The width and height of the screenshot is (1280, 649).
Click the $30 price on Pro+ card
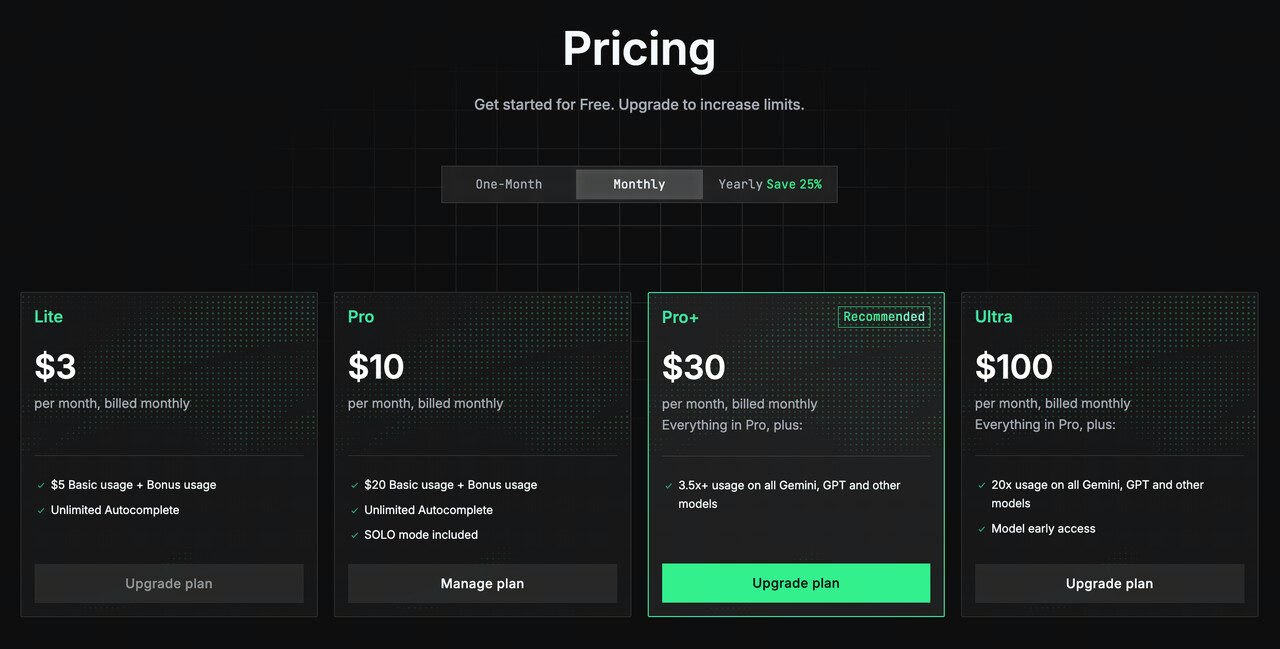pyautogui.click(x=693, y=367)
